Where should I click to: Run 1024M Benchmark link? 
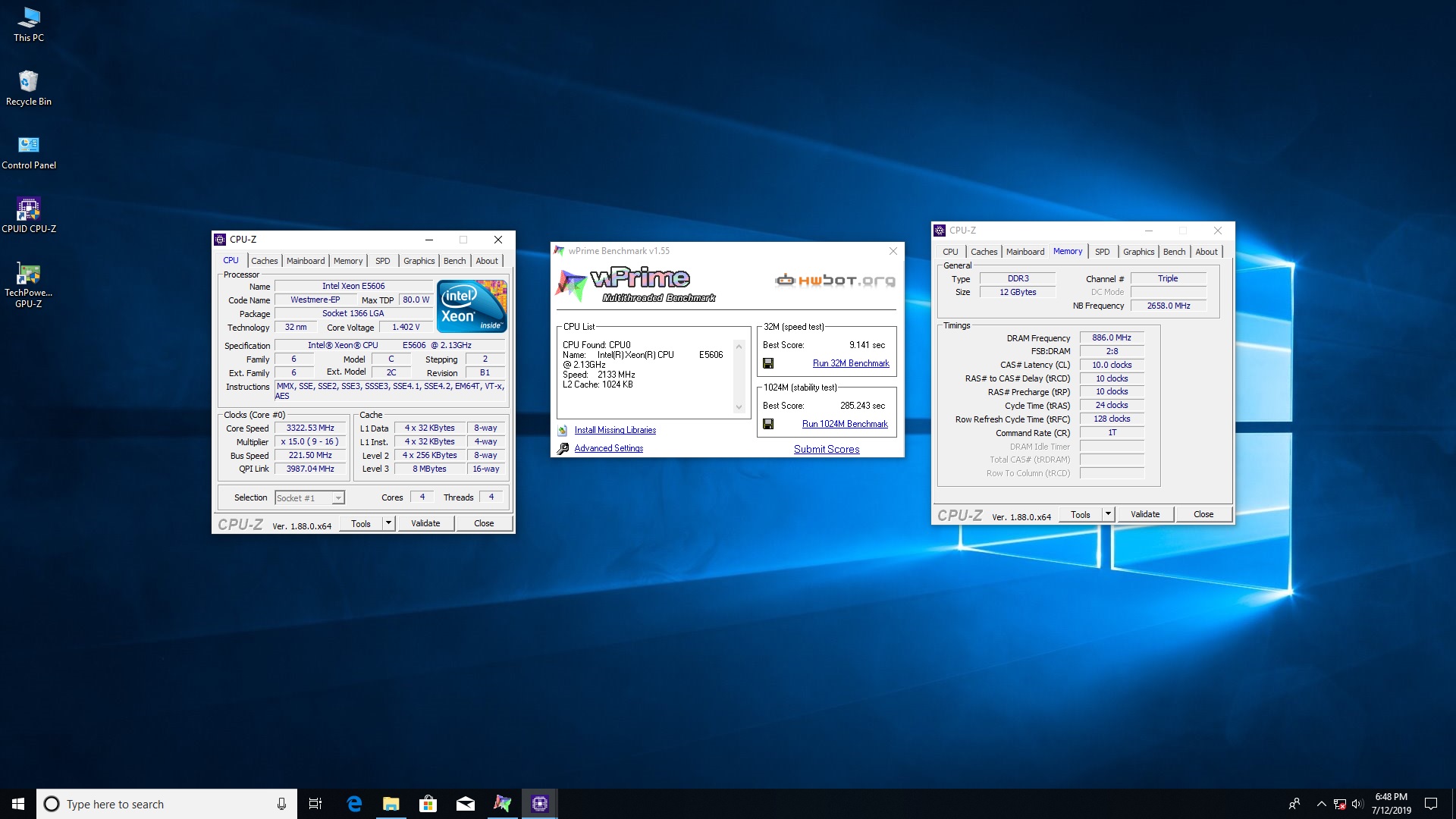tap(845, 424)
